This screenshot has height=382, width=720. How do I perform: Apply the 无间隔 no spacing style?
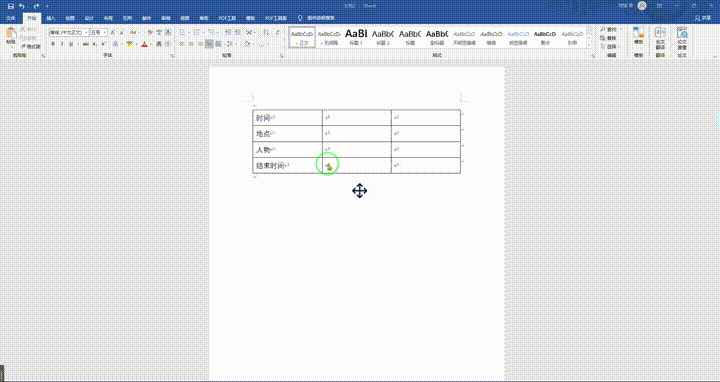329,37
